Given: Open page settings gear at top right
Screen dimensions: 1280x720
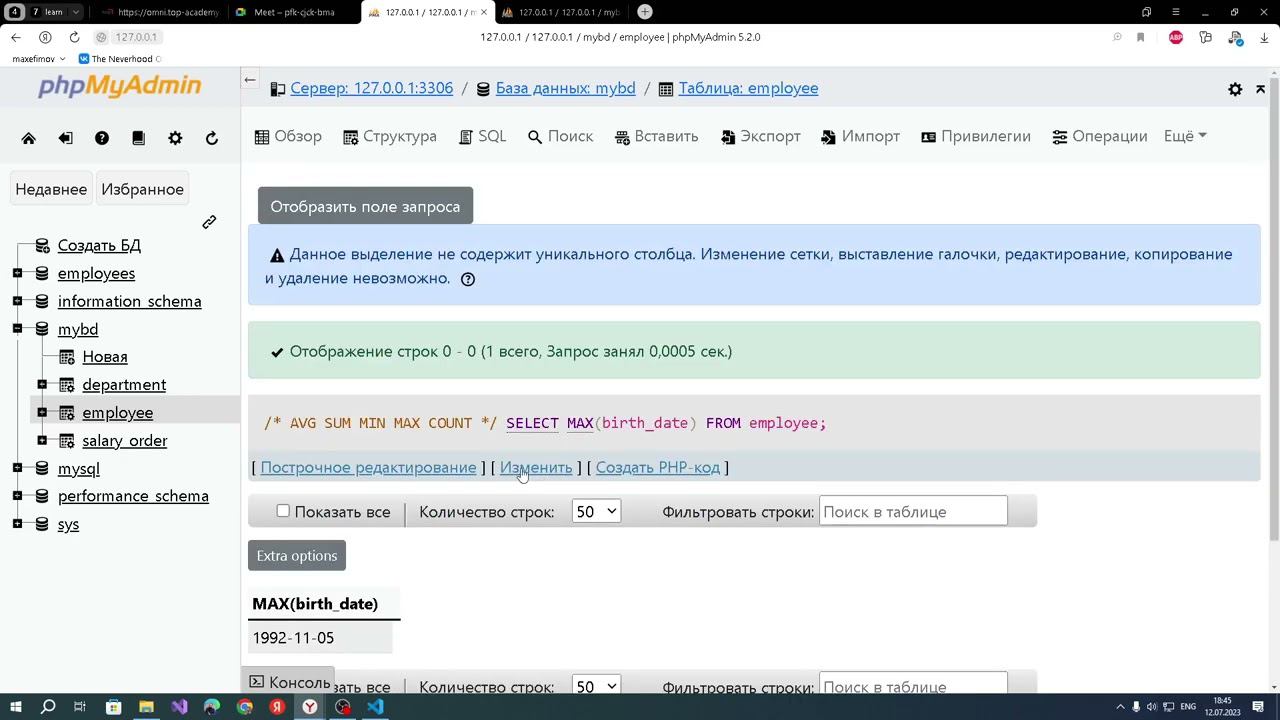Looking at the screenshot, I should point(1235,89).
